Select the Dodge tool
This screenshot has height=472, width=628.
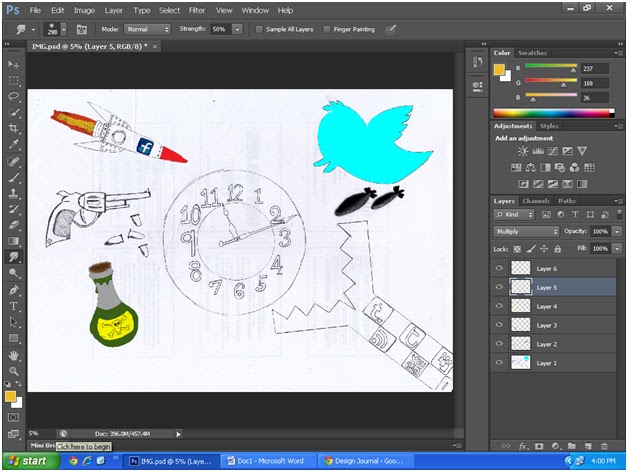pyautogui.click(x=14, y=273)
